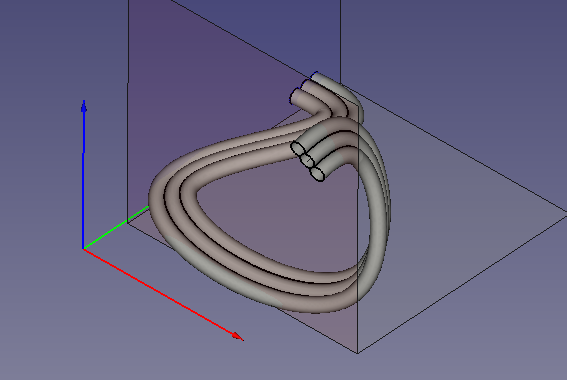Select the green Y-axis line
This screenshot has height=380, width=567.
point(116,228)
